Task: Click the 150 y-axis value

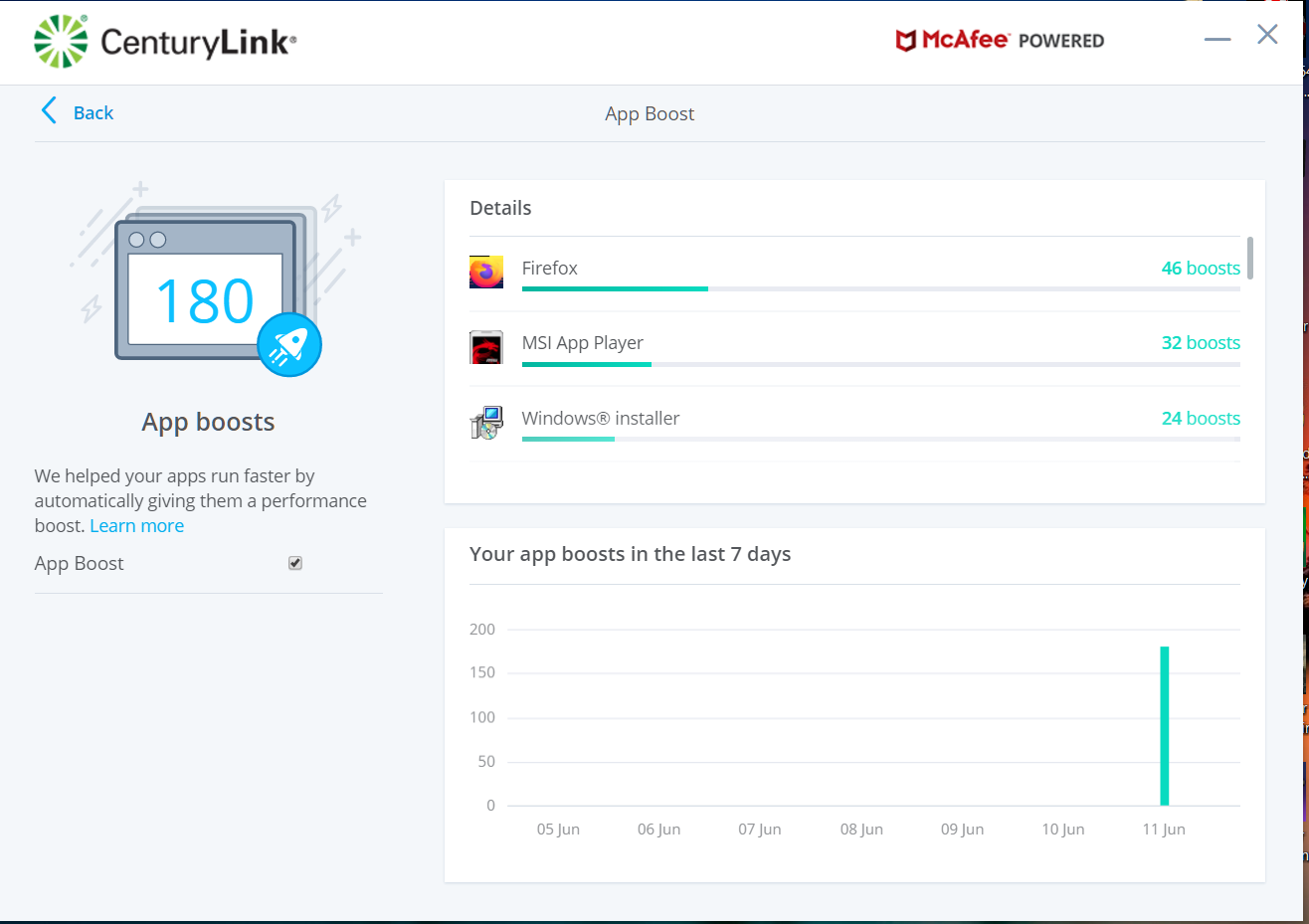Action: point(482,672)
